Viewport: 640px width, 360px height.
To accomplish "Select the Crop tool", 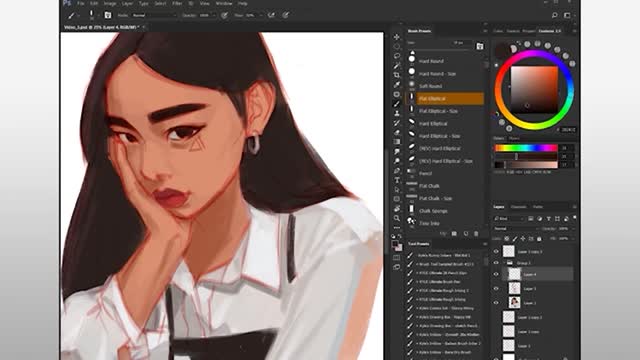I will coord(397,75).
